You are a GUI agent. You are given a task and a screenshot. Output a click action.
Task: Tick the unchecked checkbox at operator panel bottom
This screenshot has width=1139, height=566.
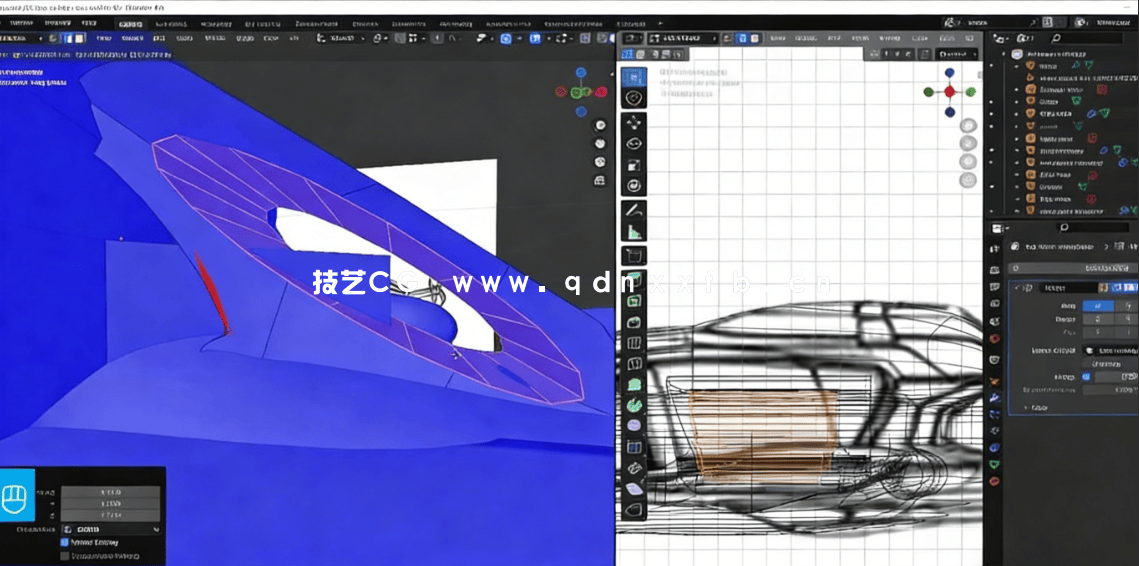[65, 556]
